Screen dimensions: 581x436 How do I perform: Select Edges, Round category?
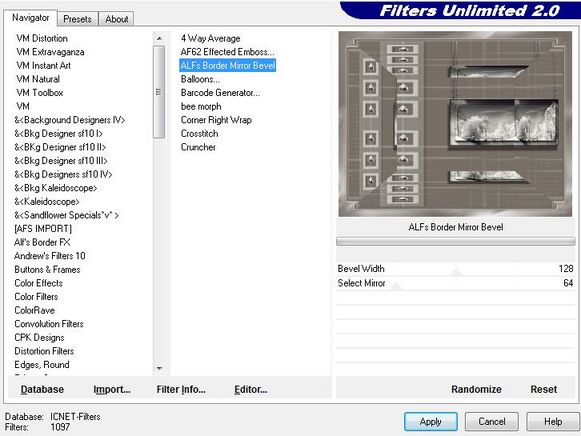pos(42,365)
